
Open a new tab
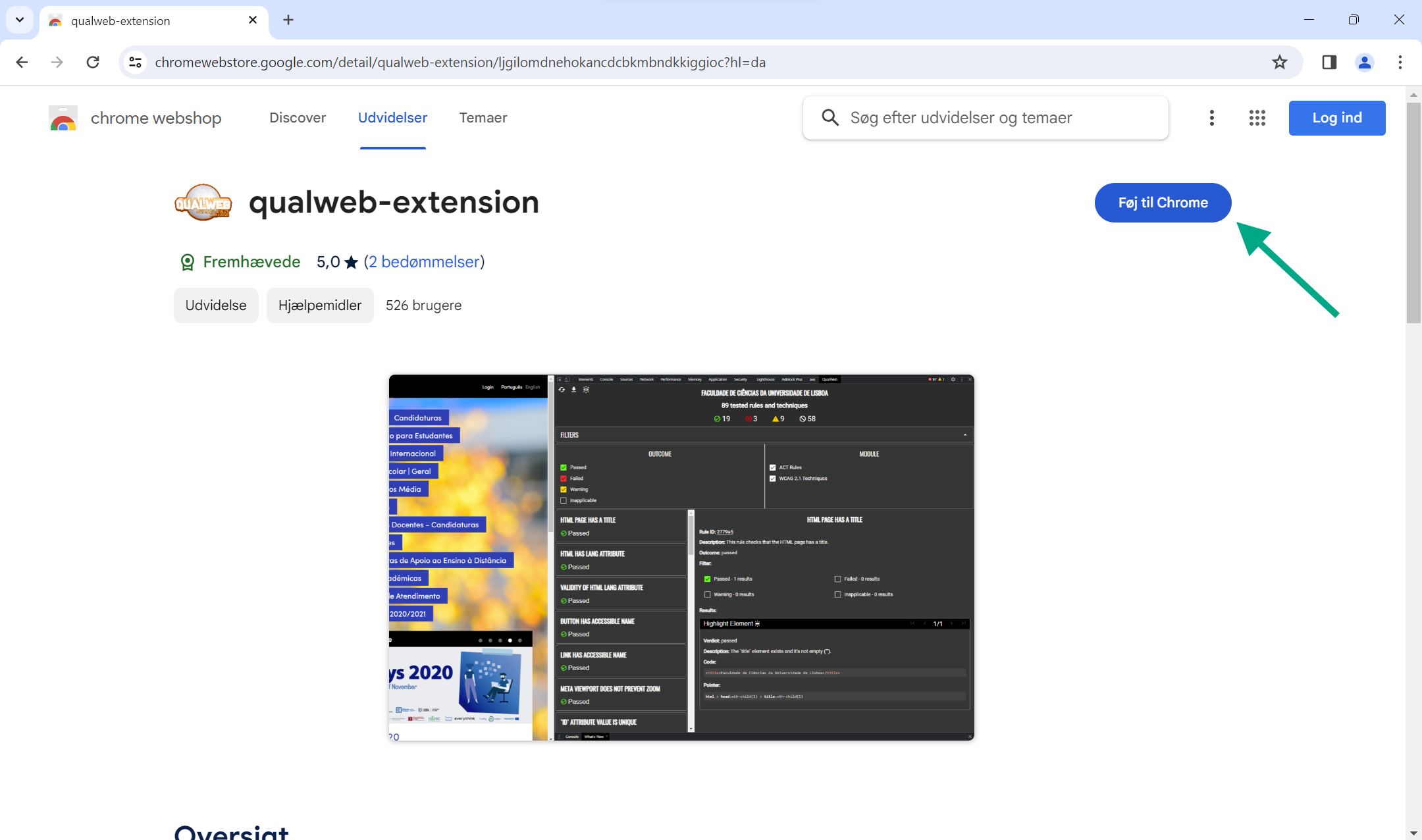pyautogui.click(x=288, y=20)
